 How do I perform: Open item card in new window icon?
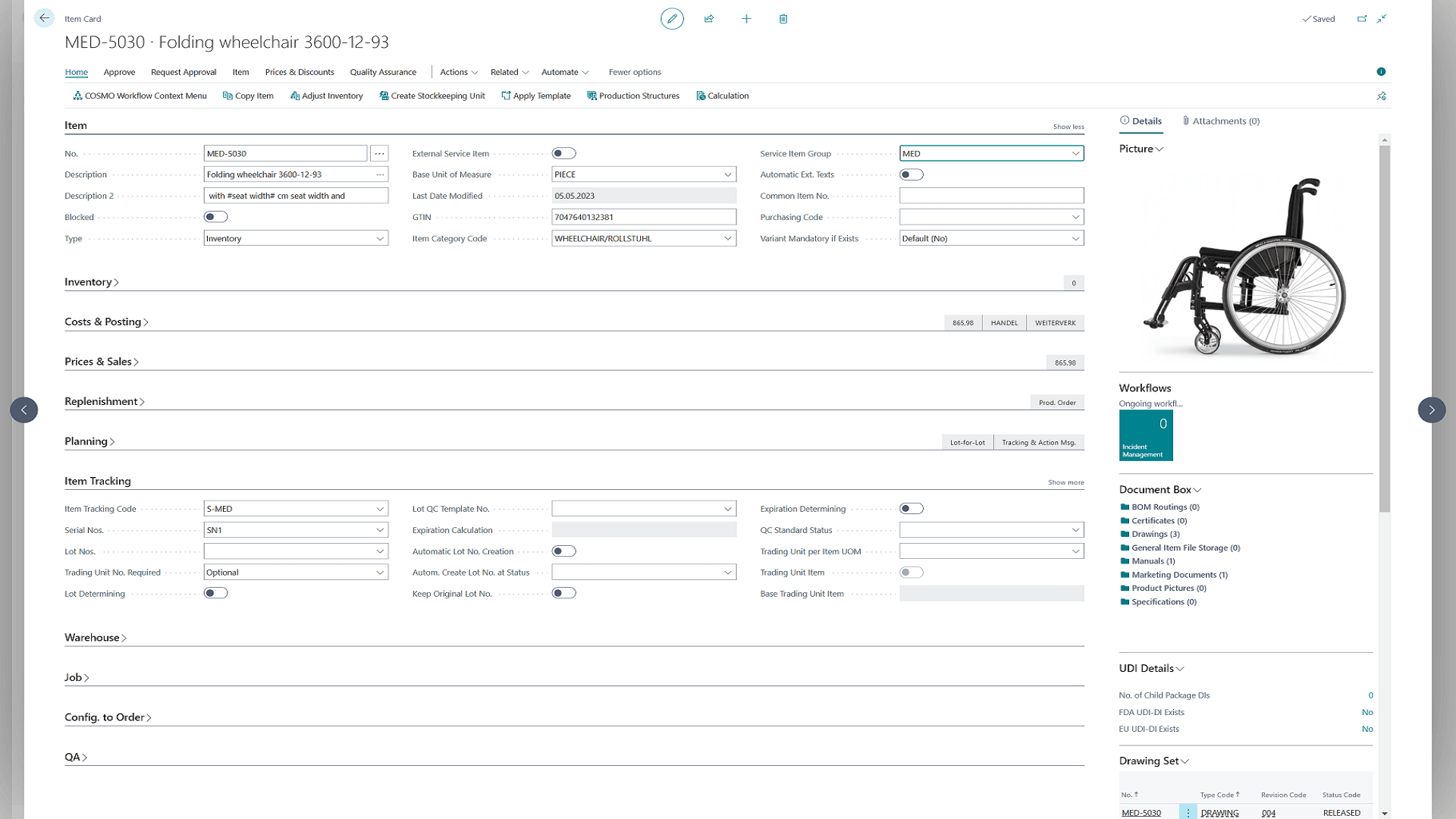1362,19
